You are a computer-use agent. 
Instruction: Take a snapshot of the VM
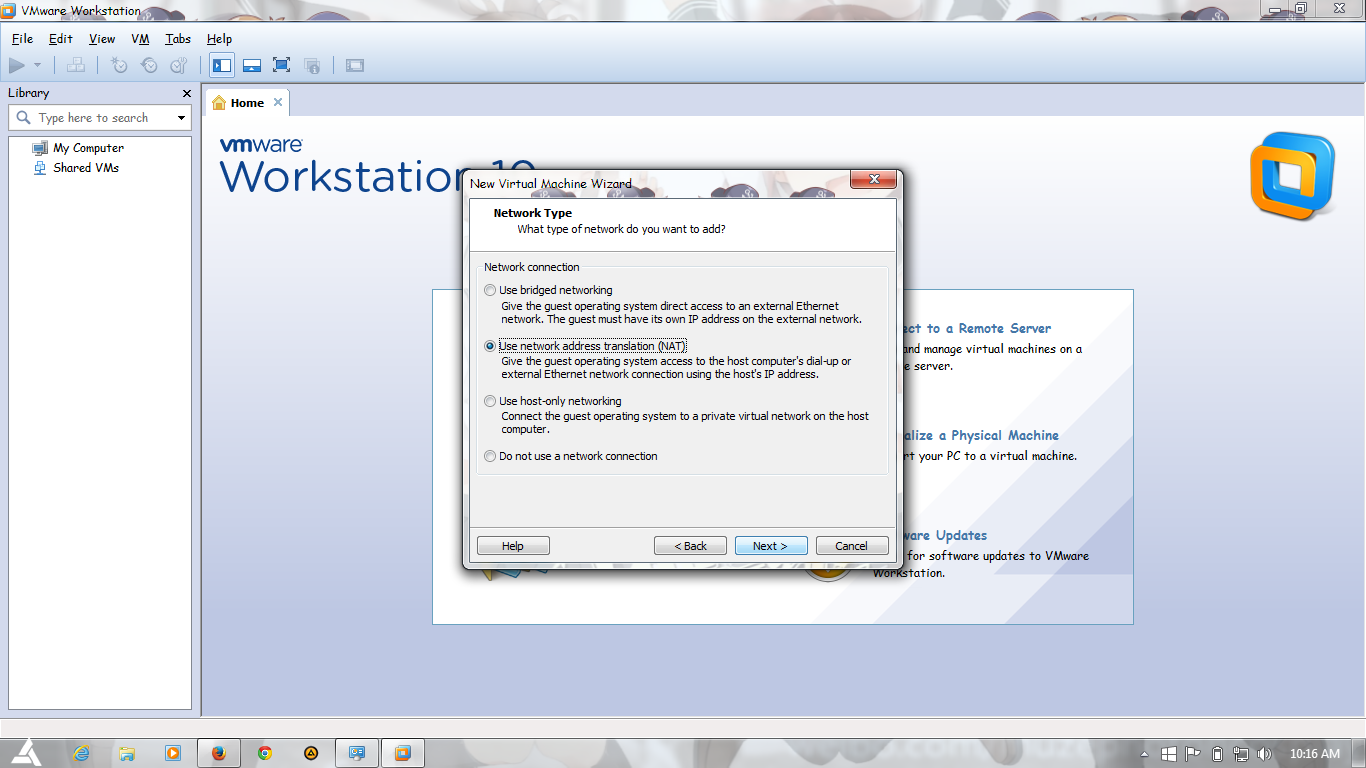tap(118, 64)
